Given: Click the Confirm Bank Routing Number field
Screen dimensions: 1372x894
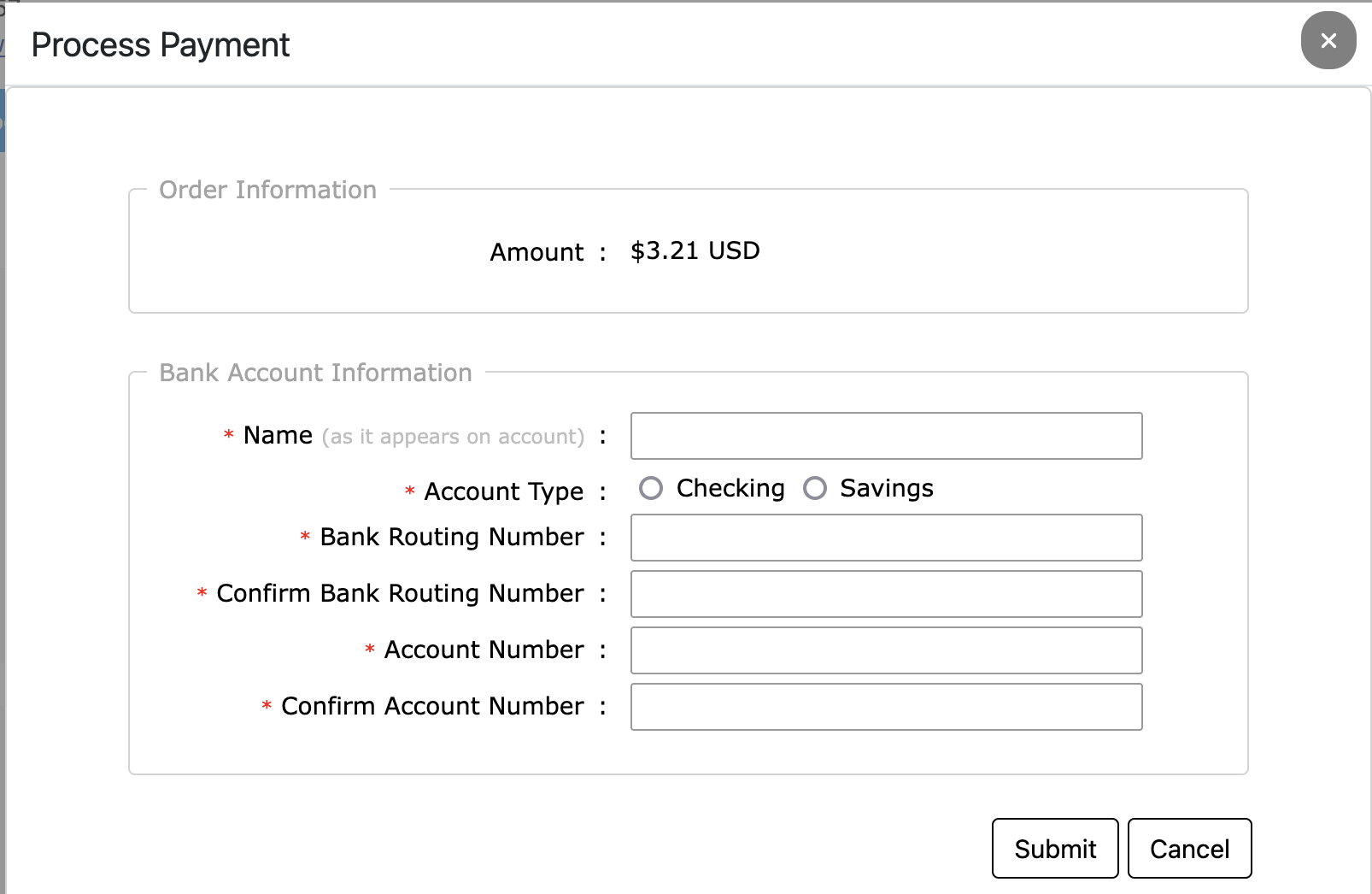Looking at the screenshot, I should [x=886, y=594].
